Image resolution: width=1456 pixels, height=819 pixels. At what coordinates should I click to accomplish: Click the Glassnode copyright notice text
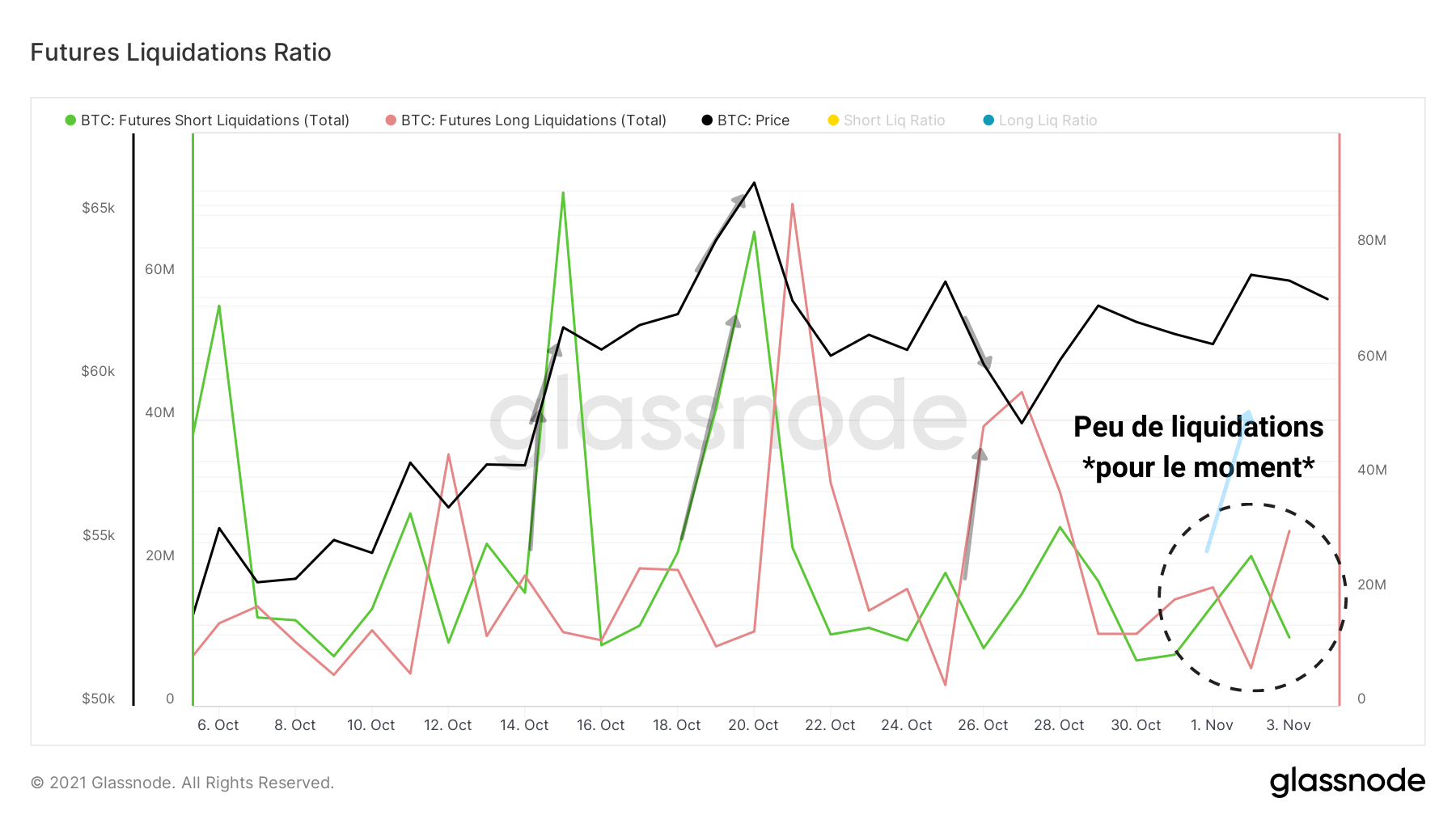click(182, 783)
